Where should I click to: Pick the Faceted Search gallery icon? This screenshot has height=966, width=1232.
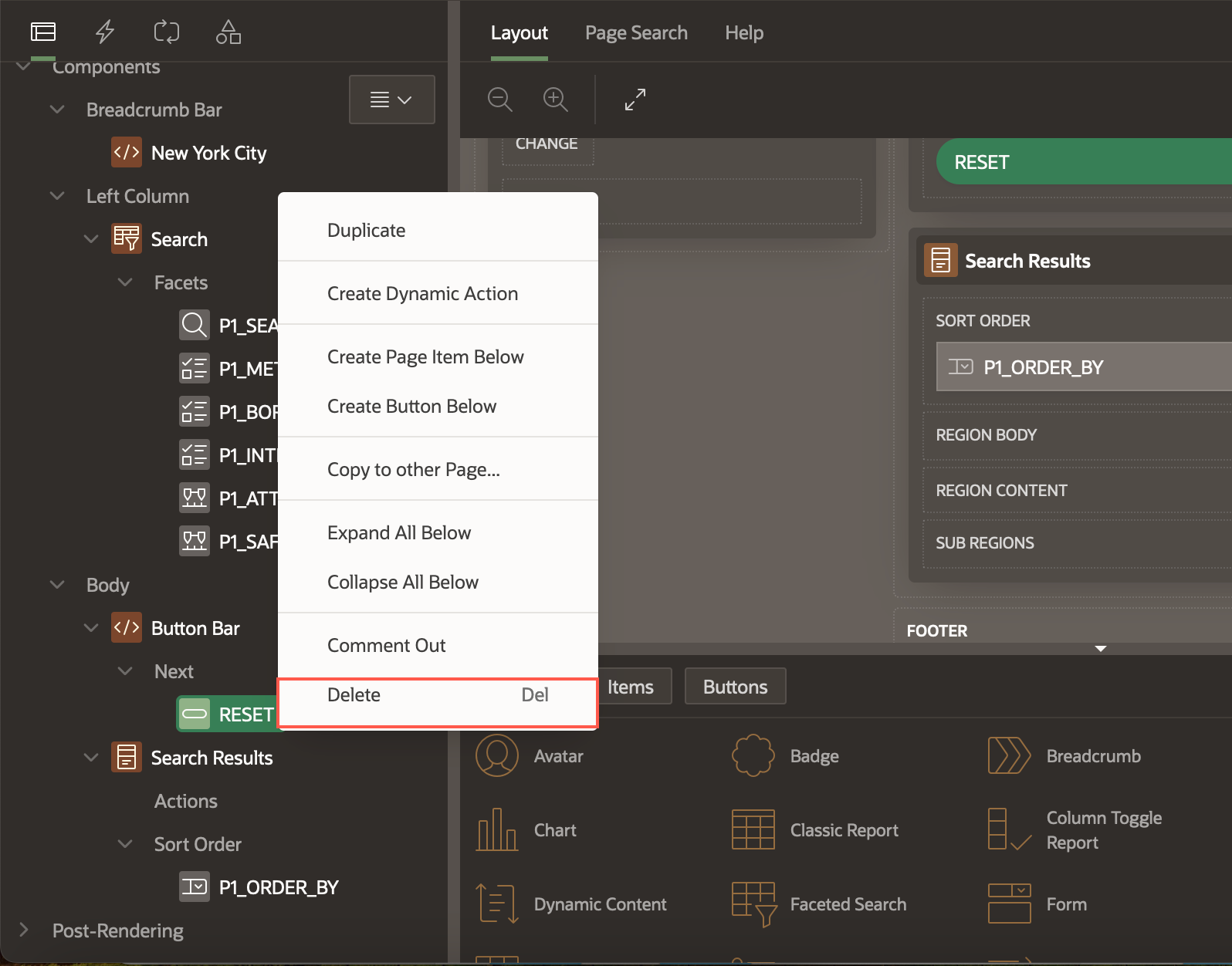point(753,904)
